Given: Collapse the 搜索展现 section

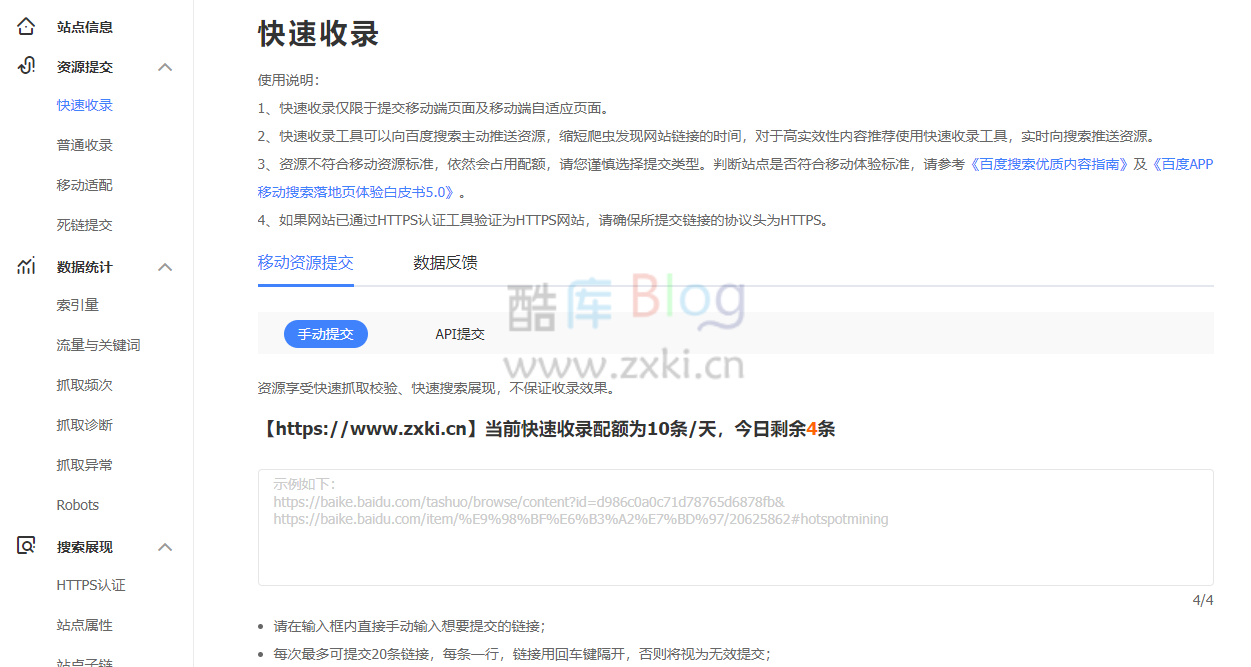Looking at the screenshot, I should [x=166, y=546].
